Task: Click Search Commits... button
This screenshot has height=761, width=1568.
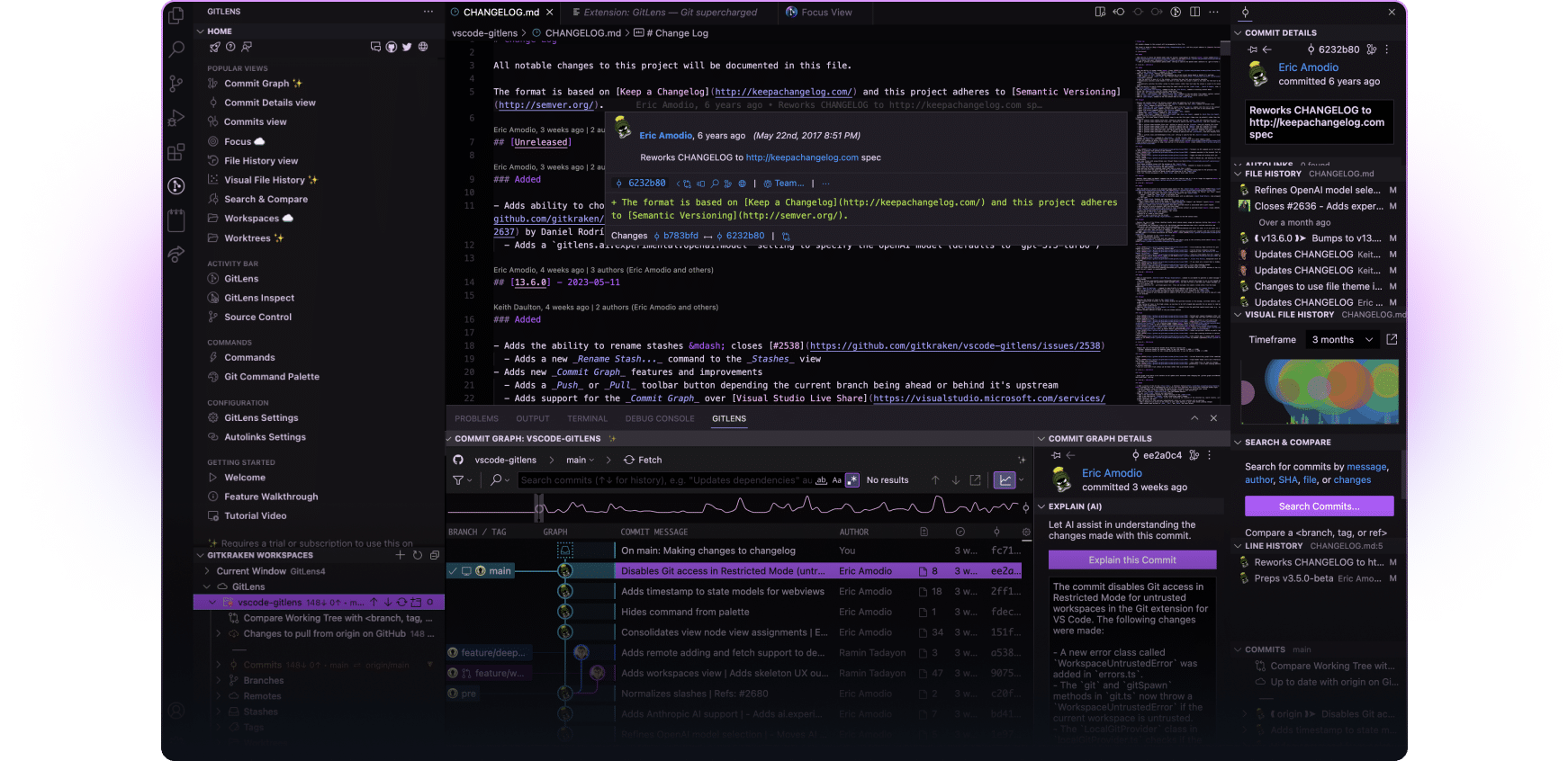Action: (1319, 506)
